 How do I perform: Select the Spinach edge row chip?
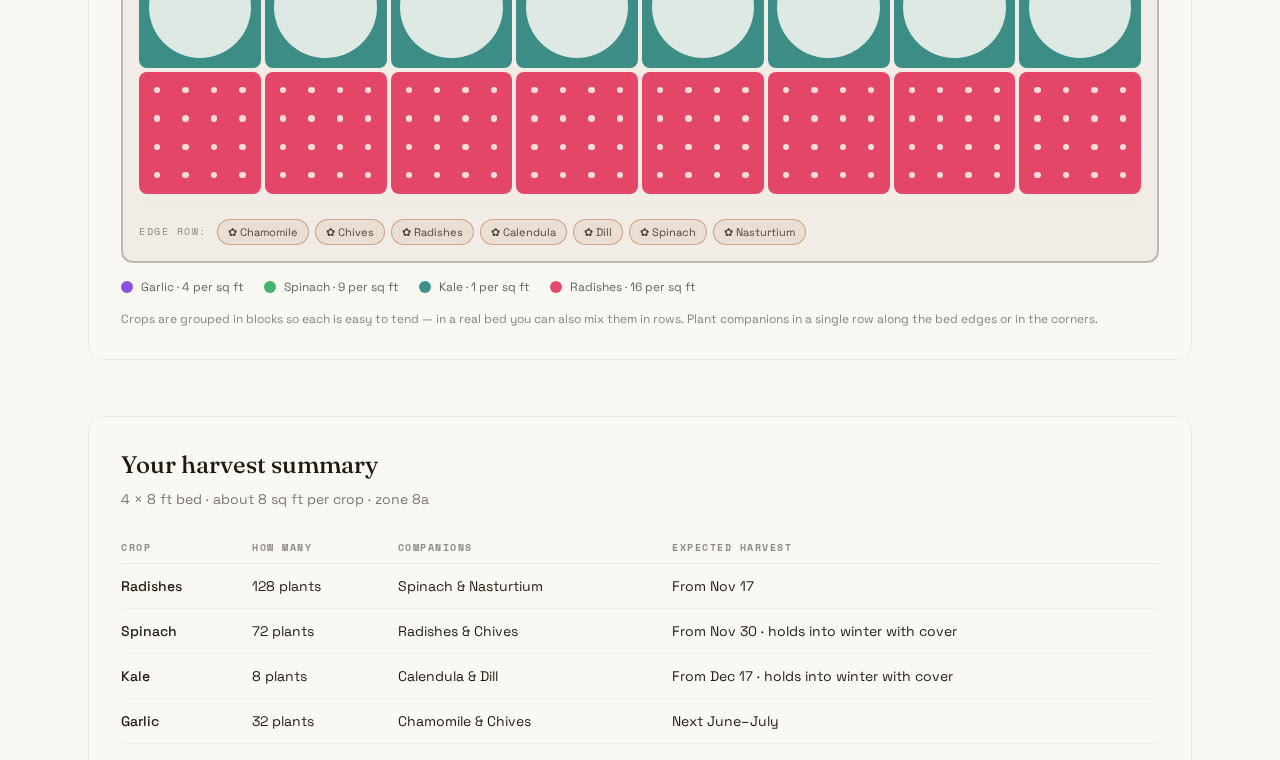point(668,232)
